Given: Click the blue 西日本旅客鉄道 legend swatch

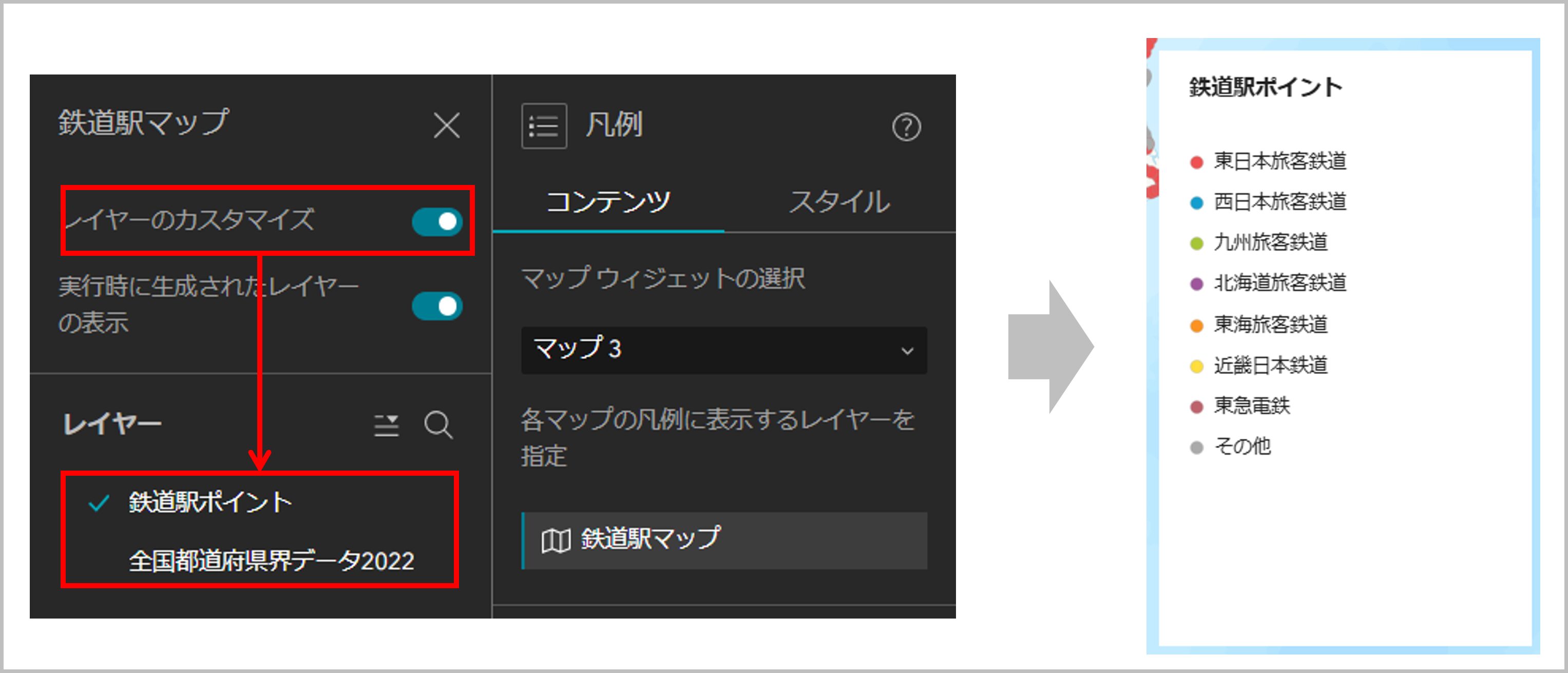Looking at the screenshot, I should [x=1196, y=203].
